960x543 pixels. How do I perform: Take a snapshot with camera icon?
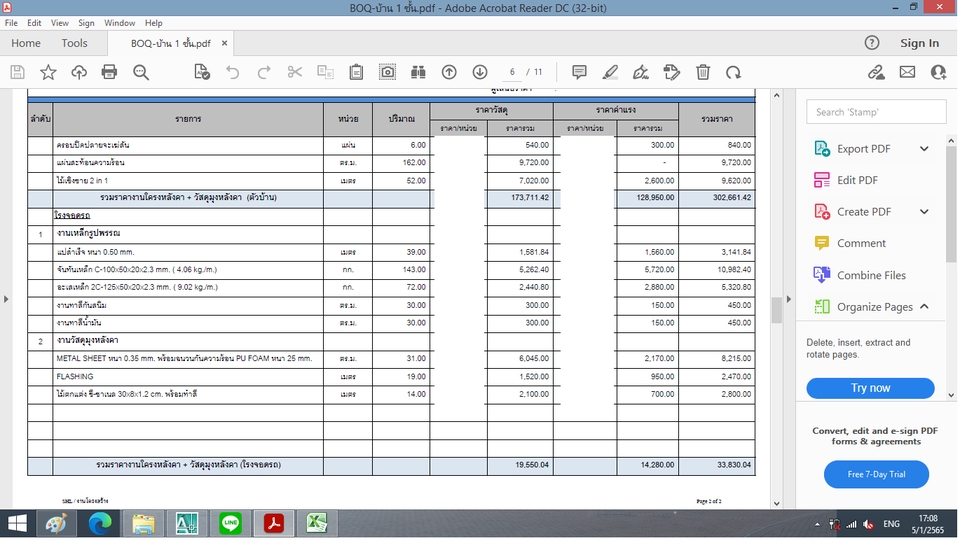388,72
